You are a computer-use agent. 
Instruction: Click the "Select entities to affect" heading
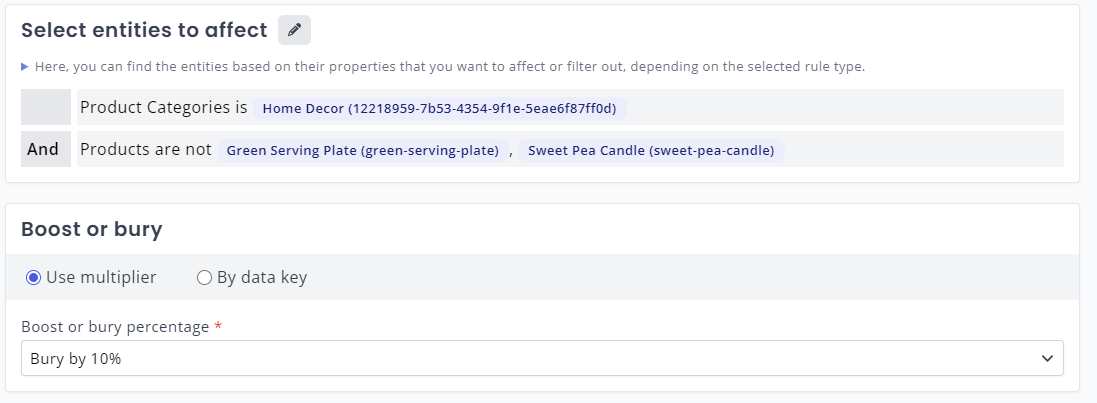coord(144,30)
